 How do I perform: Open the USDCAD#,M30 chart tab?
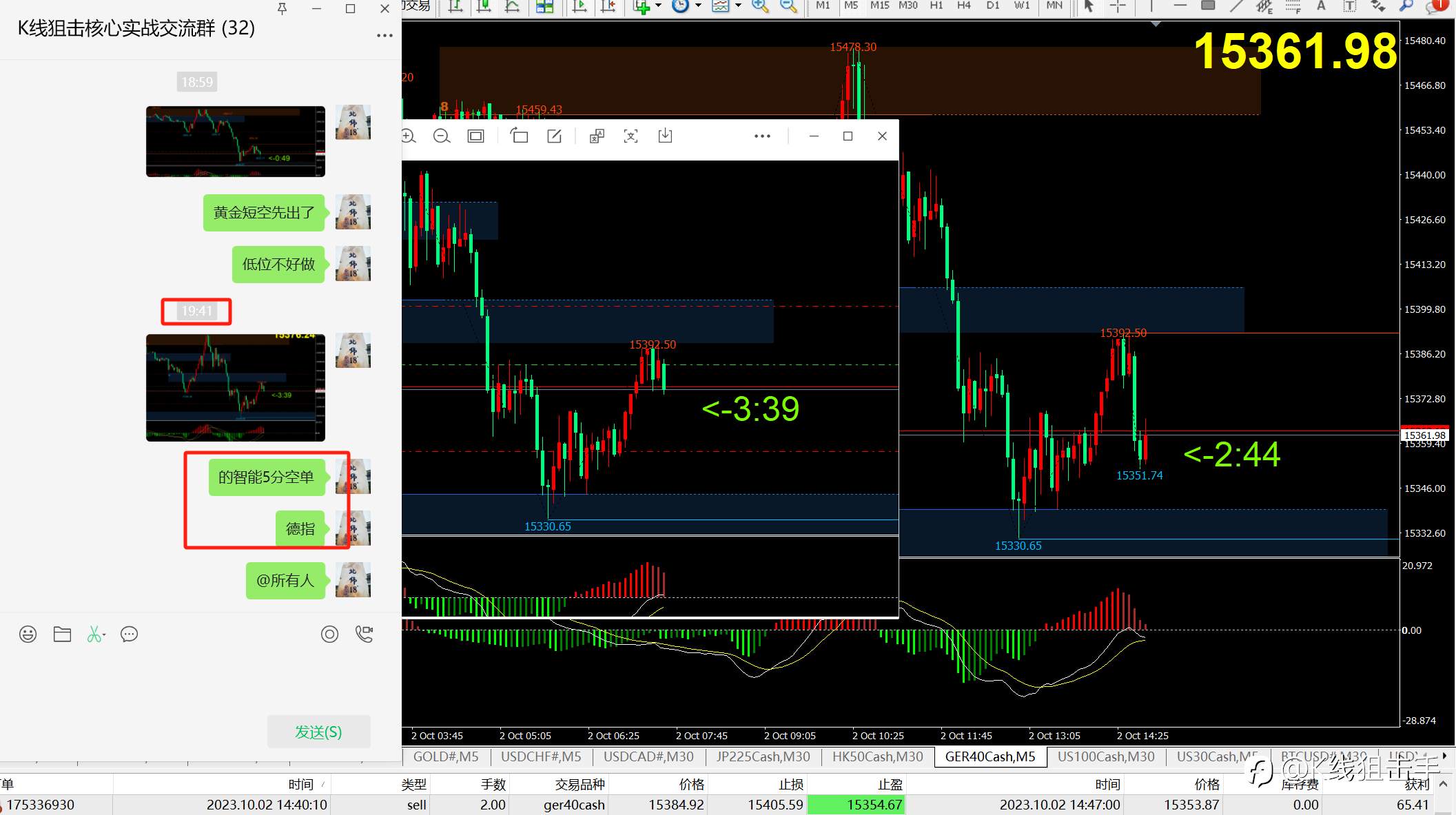coord(648,756)
